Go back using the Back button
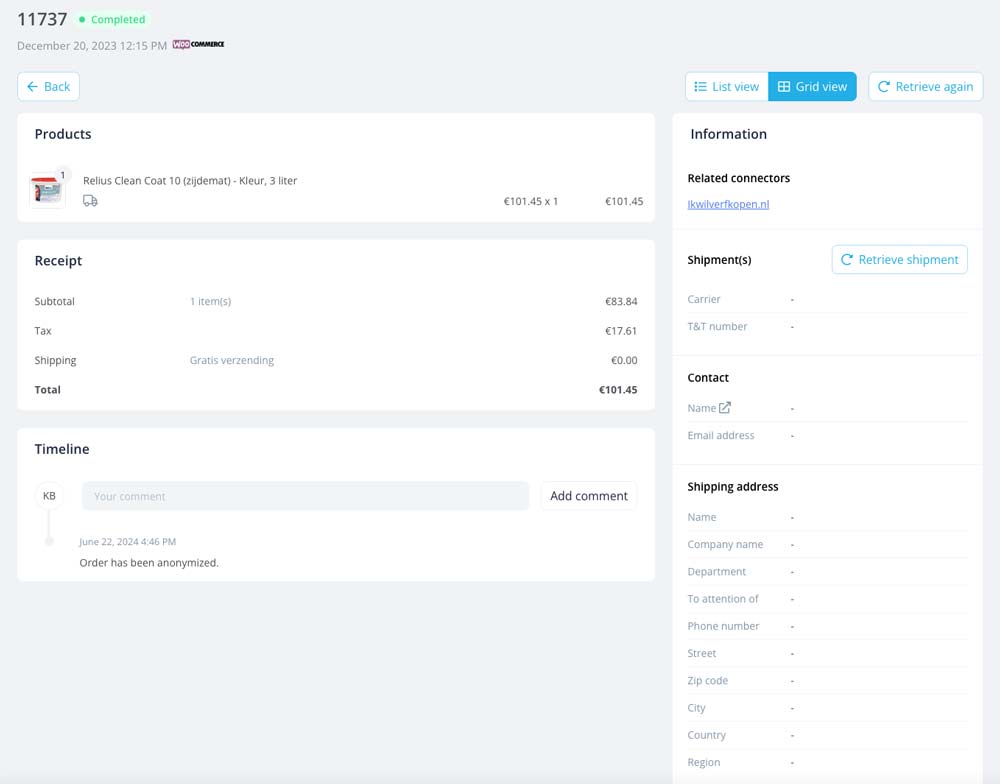1000x784 pixels. 48,87
